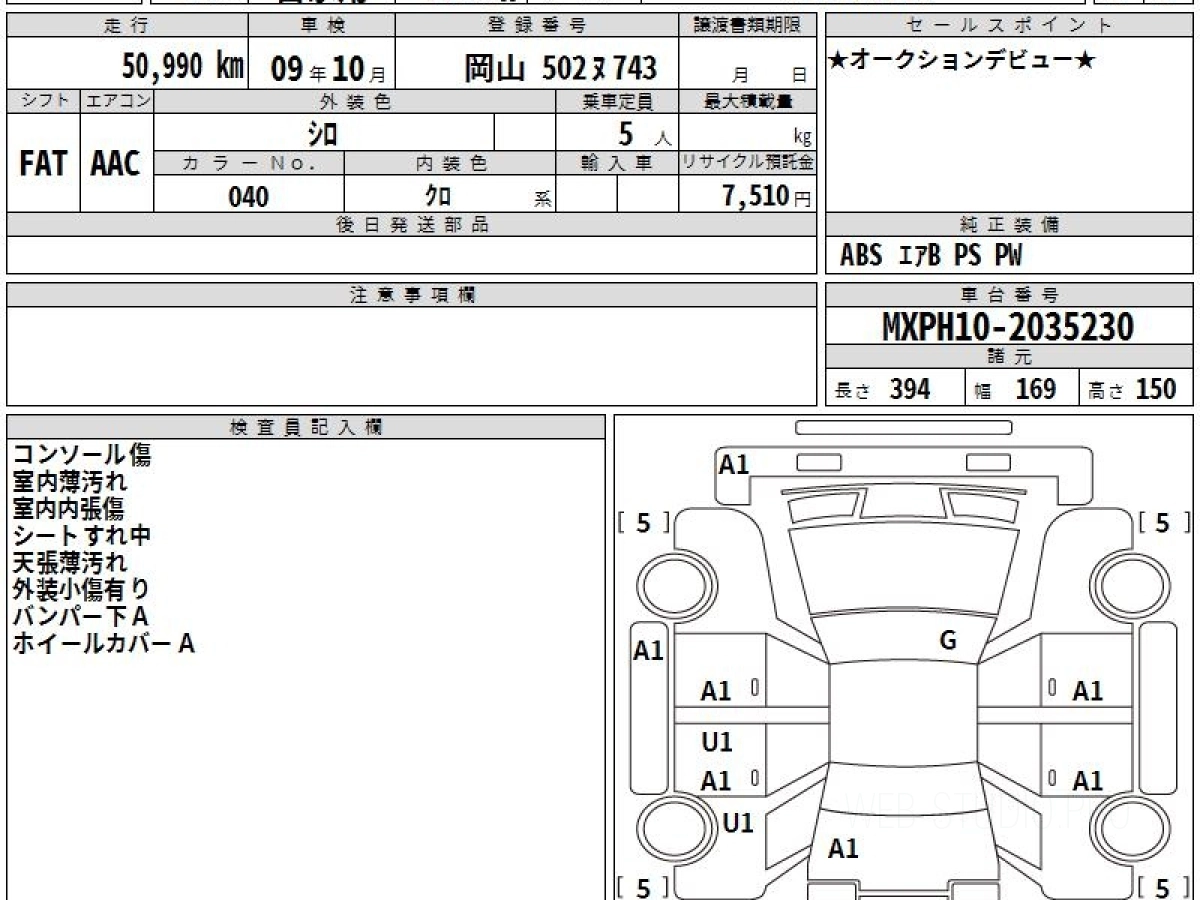Click the ★オークションデビュー★ sales point text
This screenshot has height=900, width=1200.
pyautogui.click(x=962, y=61)
